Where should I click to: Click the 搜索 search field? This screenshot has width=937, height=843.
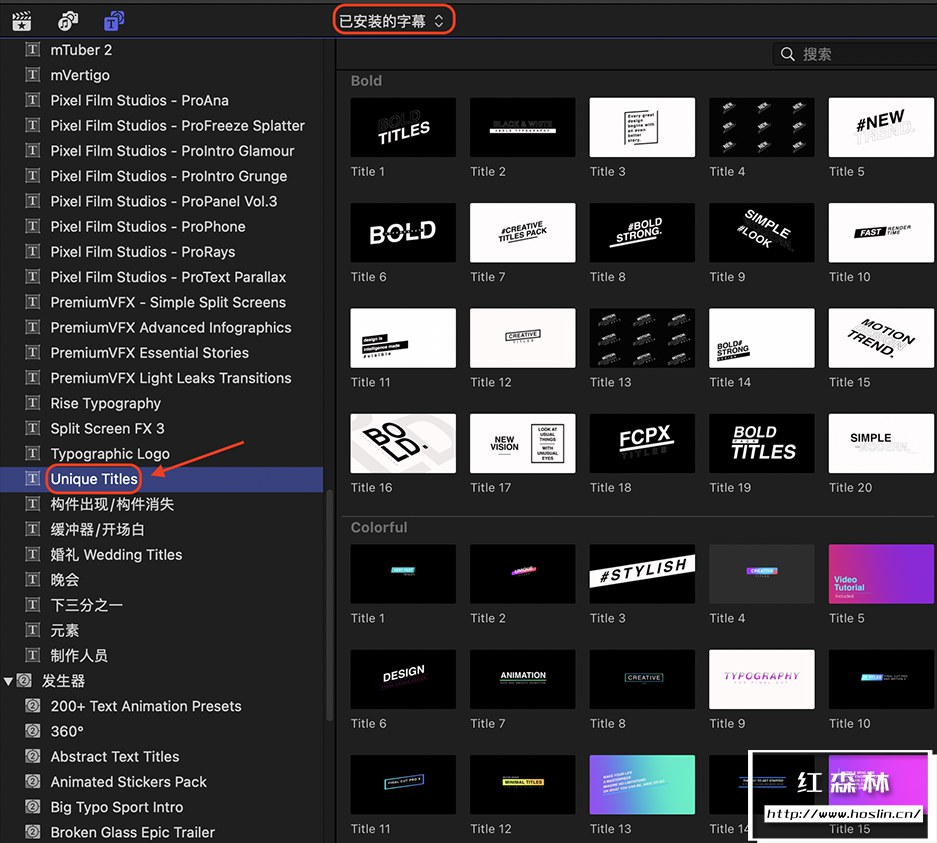point(855,54)
